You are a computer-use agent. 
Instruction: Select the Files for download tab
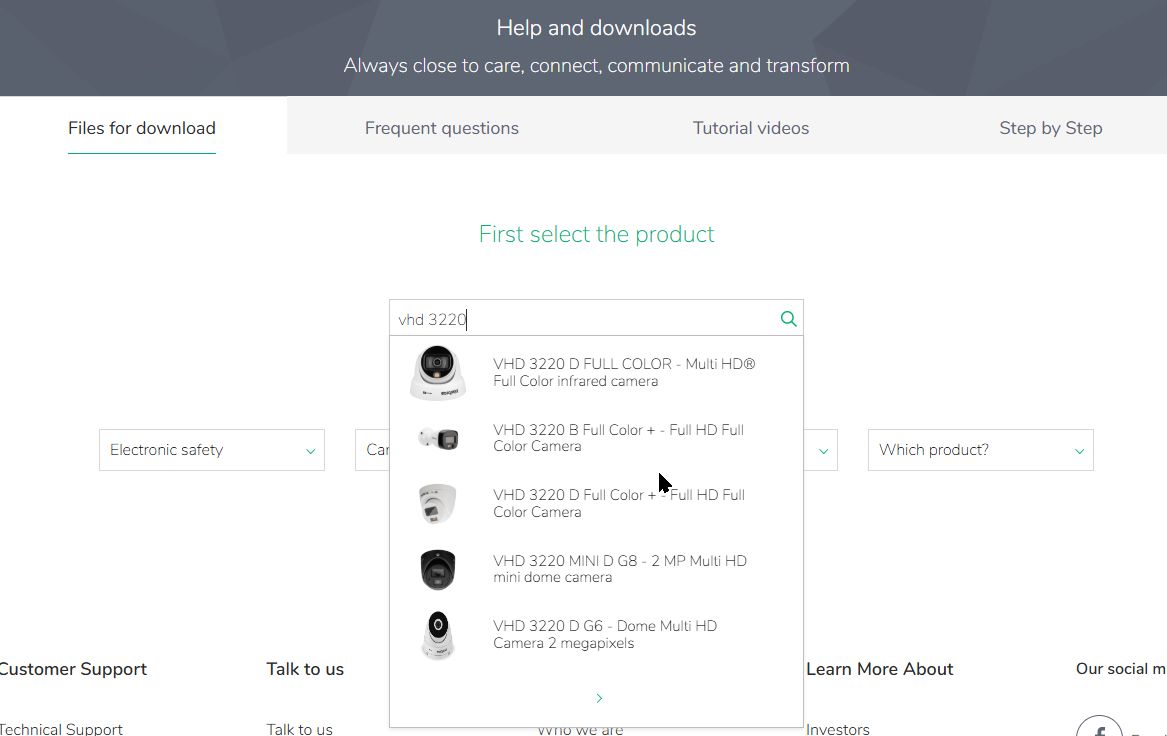point(142,128)
